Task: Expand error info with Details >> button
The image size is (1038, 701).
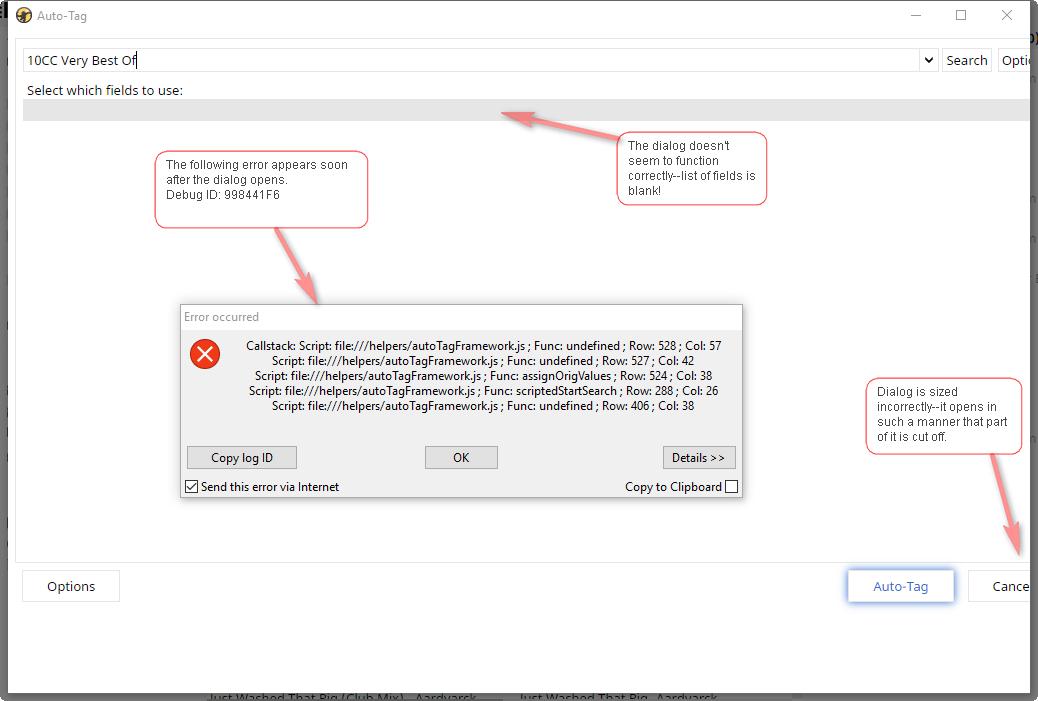Action: coord(698,457)
